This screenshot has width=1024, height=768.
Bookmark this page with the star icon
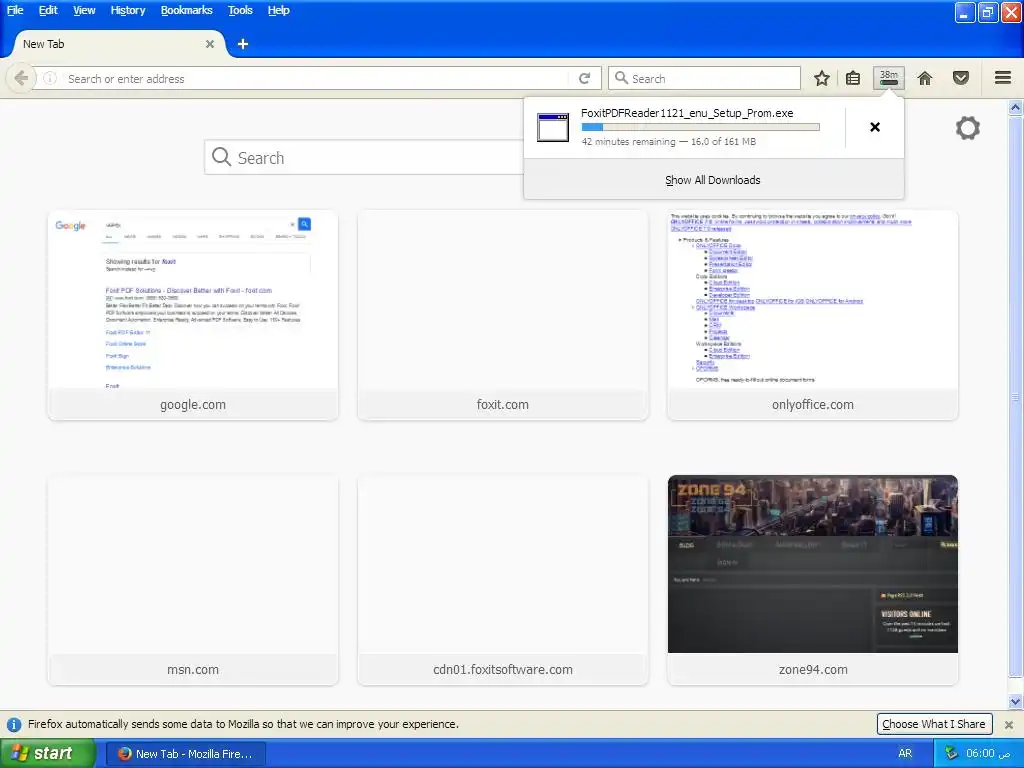(822, 78)
